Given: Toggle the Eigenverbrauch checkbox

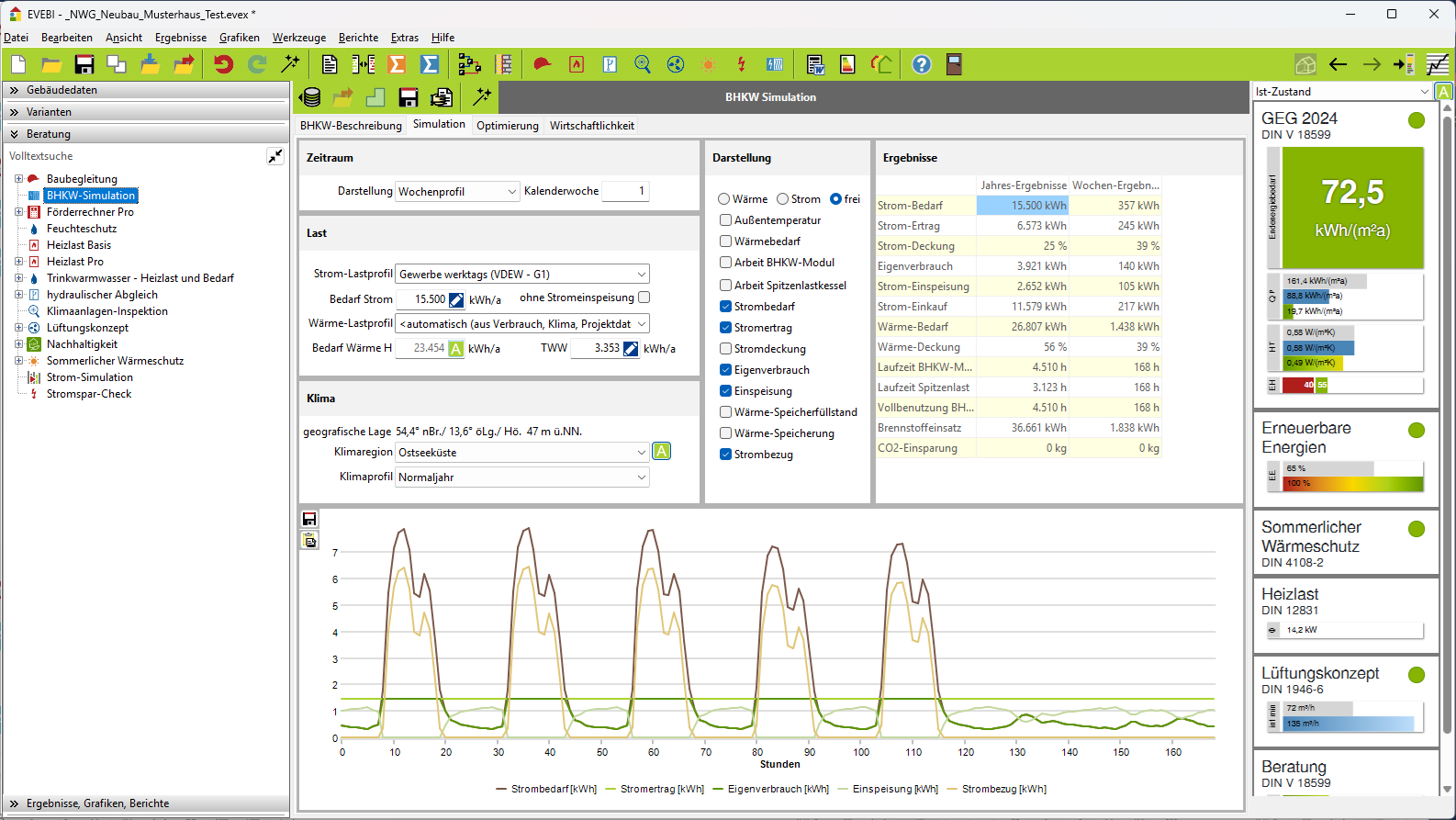Looking at the screenshot, I should pyautogui.click(x=726, y=370).
